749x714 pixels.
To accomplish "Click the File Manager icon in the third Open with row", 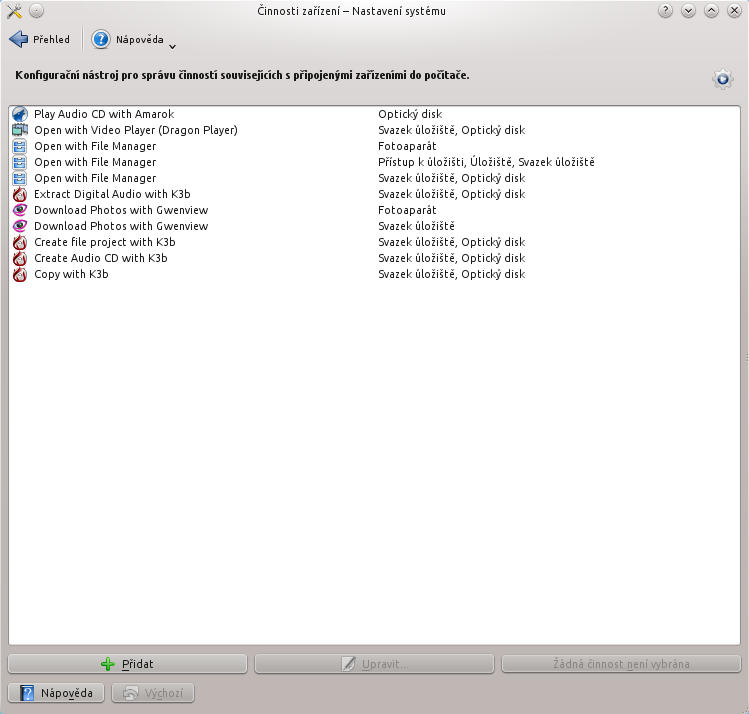I will (x=20, y=178).
